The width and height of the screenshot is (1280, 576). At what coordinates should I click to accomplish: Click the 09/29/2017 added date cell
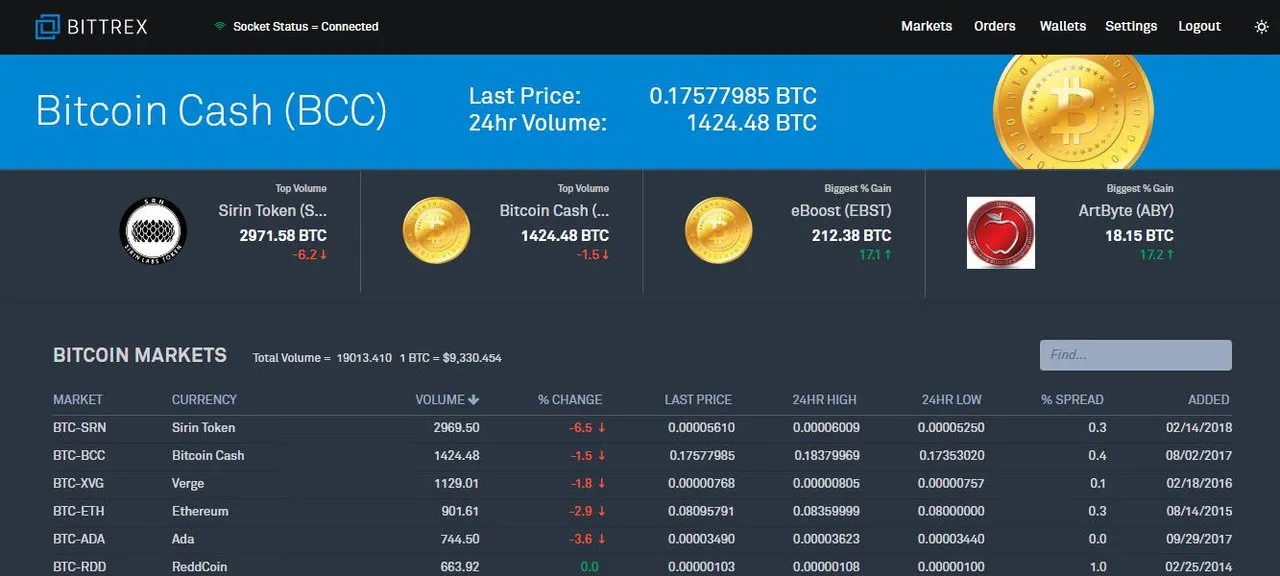click(x=1198, y=539)
